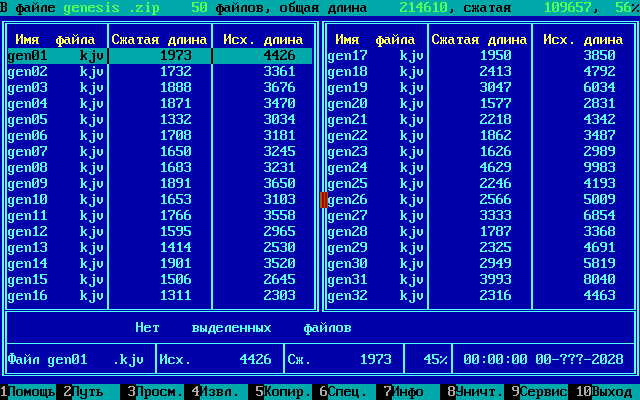Click the left panel's Имя файла column header

tap(55, 40)
